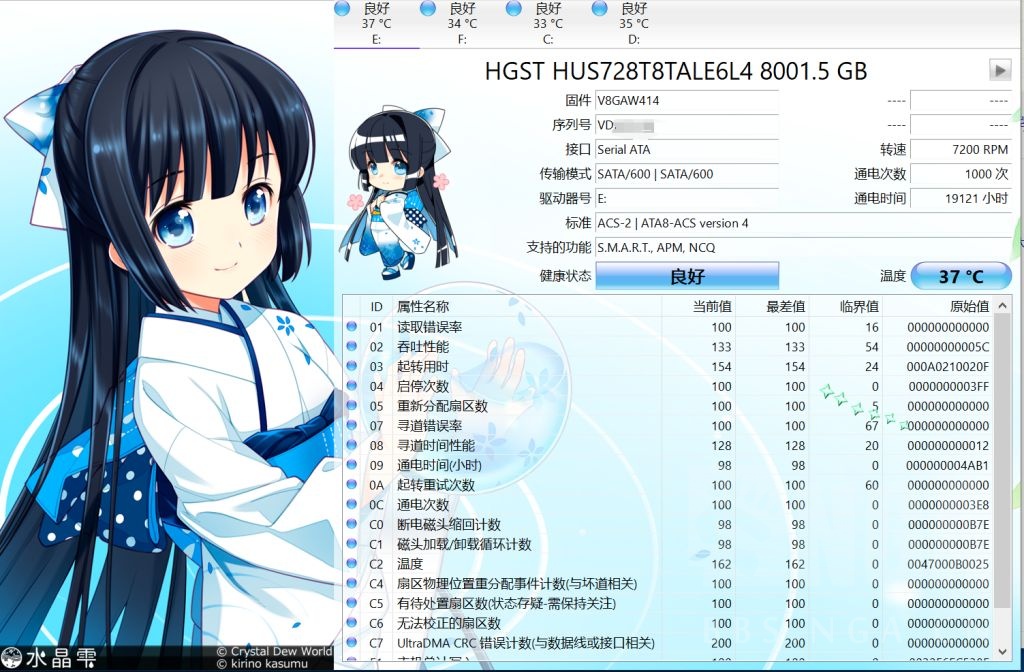Click the masked serial number field

[x=687, y=125]
